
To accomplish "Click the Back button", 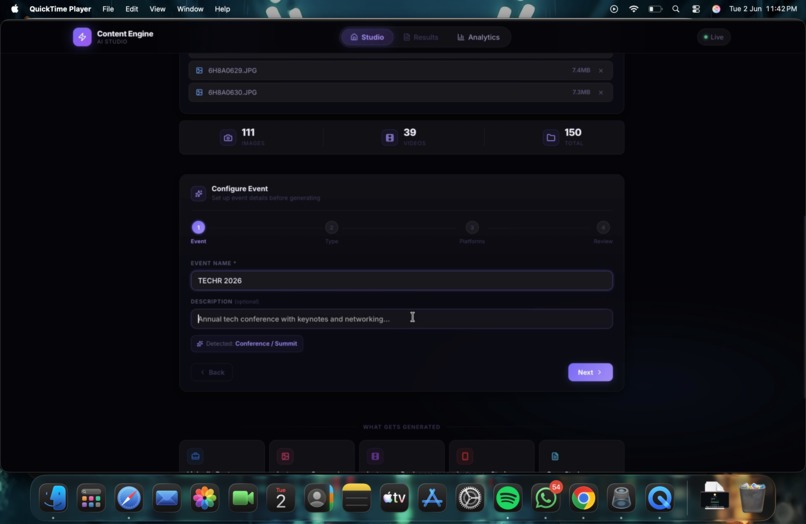I will click(212, 372).
